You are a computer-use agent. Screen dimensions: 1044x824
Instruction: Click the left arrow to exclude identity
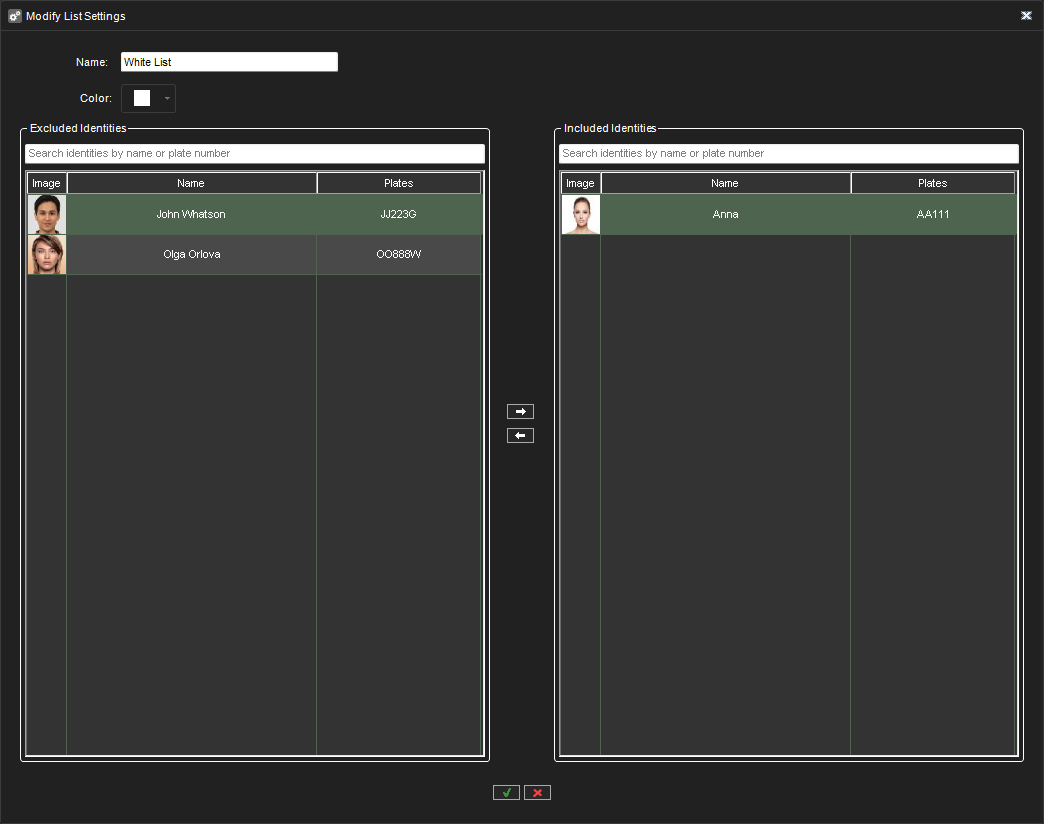click(x=520, y=436)
